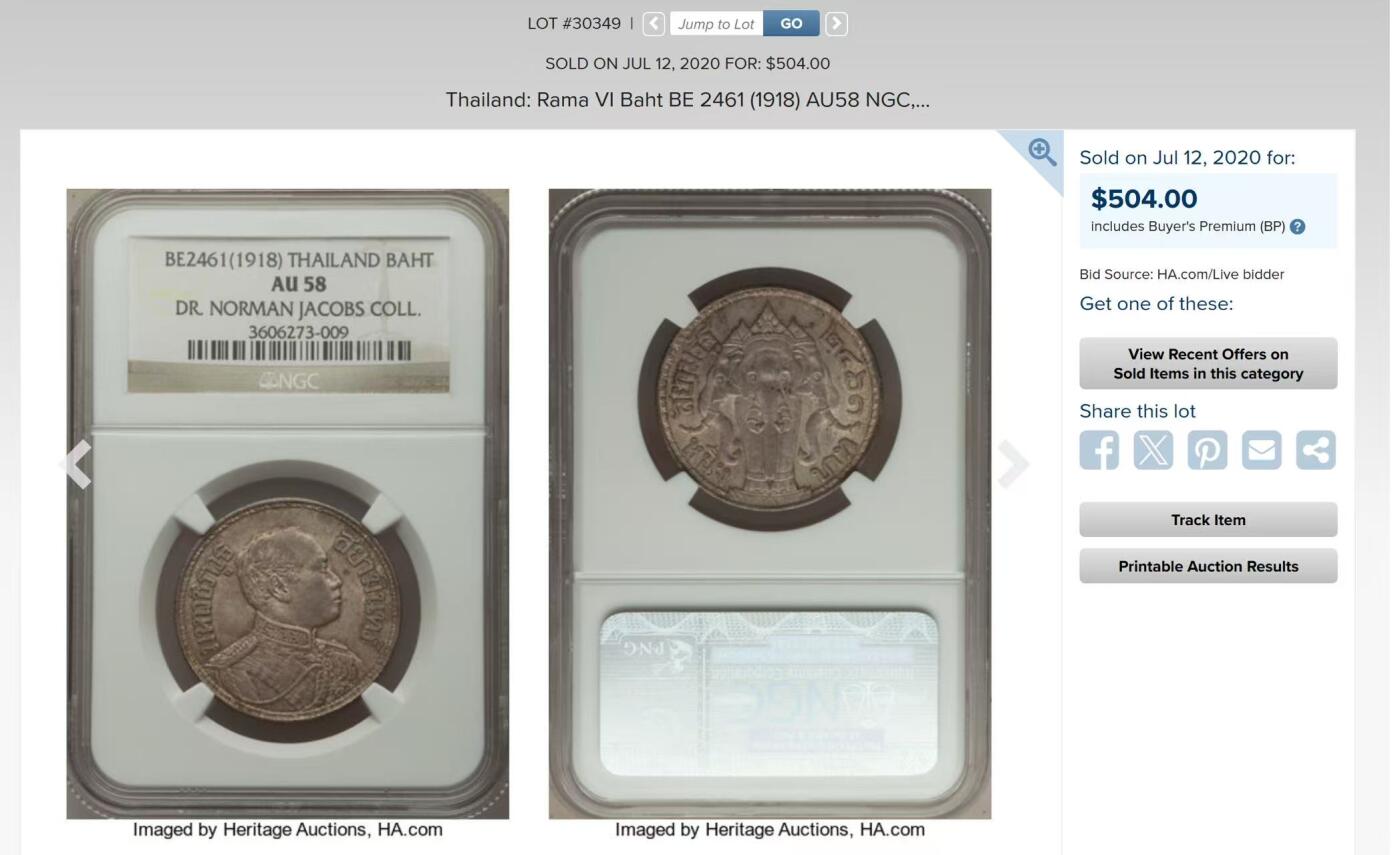
Task: Click the magnifier zoom icon on image
Action: coord(1042,152)
